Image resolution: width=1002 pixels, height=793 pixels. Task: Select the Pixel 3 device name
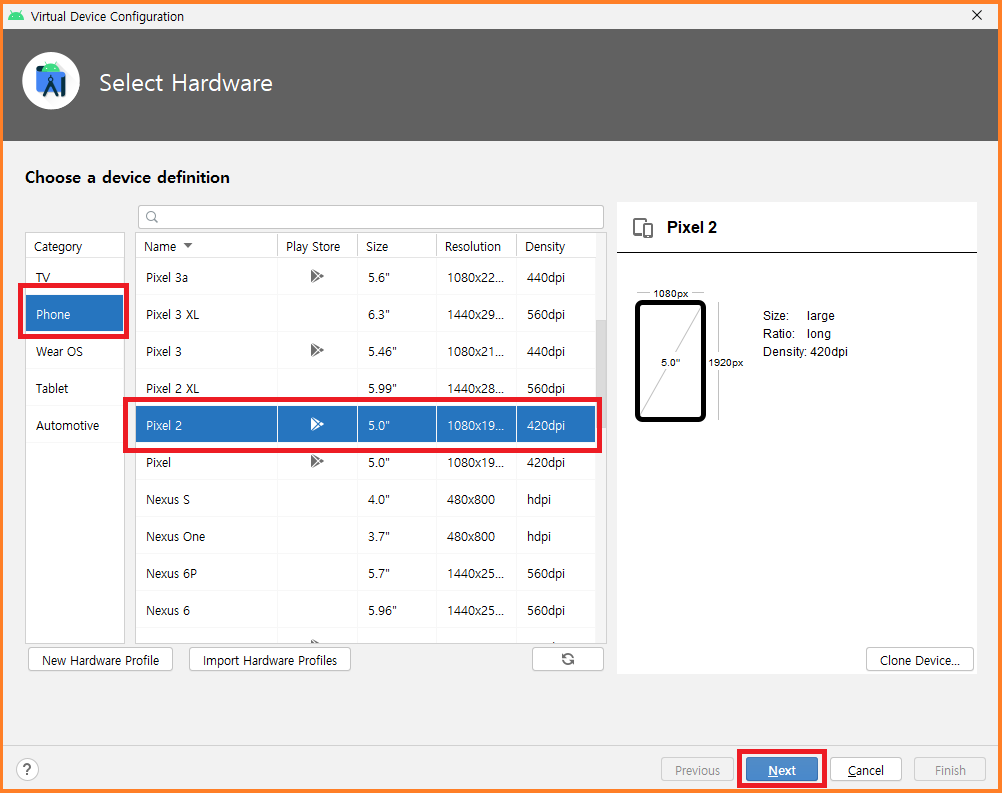(x=164, y=351)
